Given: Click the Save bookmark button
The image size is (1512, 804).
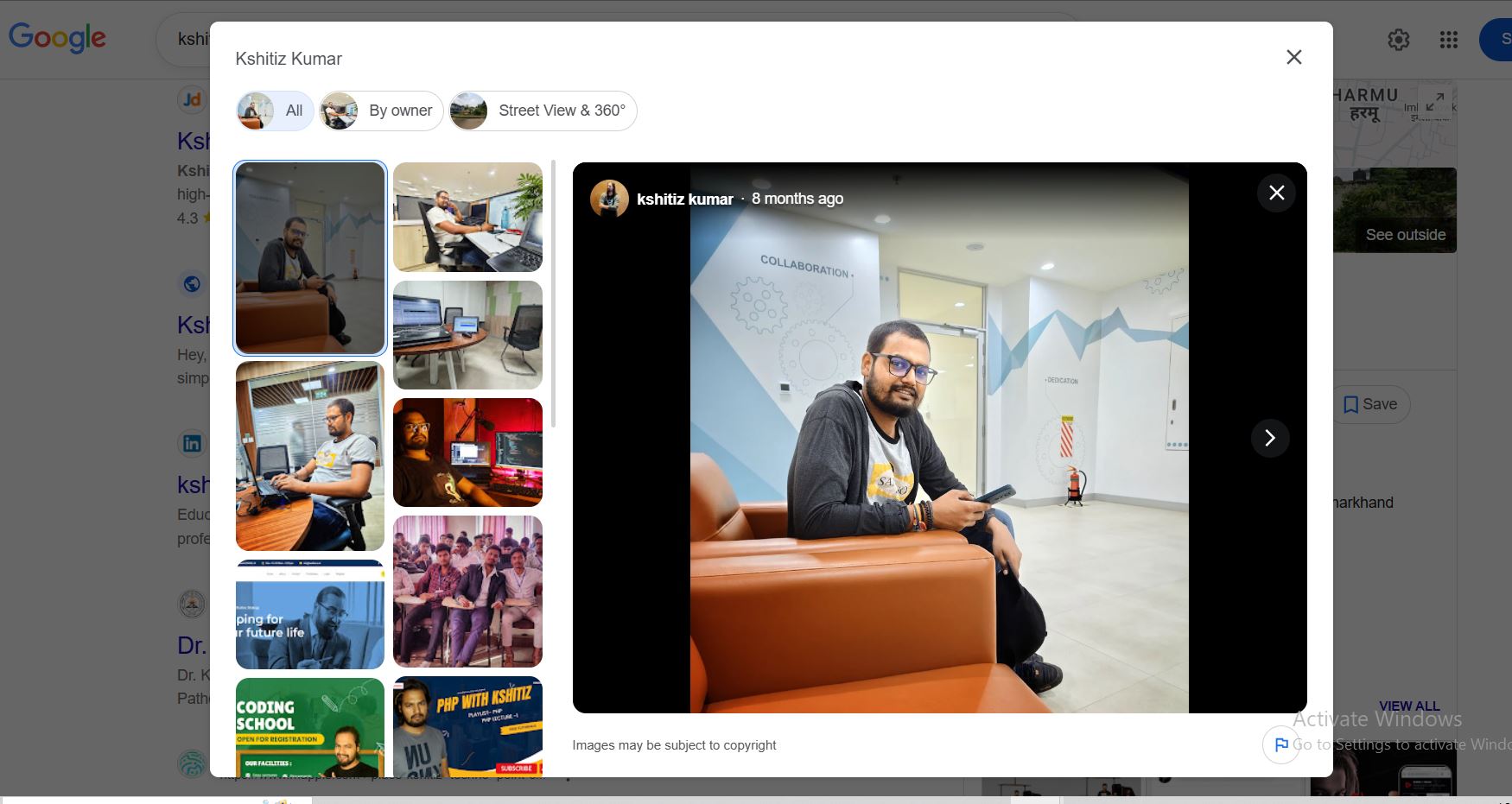Looking at the screenshot, I should pyautogui.click(x=1370, y=404).
